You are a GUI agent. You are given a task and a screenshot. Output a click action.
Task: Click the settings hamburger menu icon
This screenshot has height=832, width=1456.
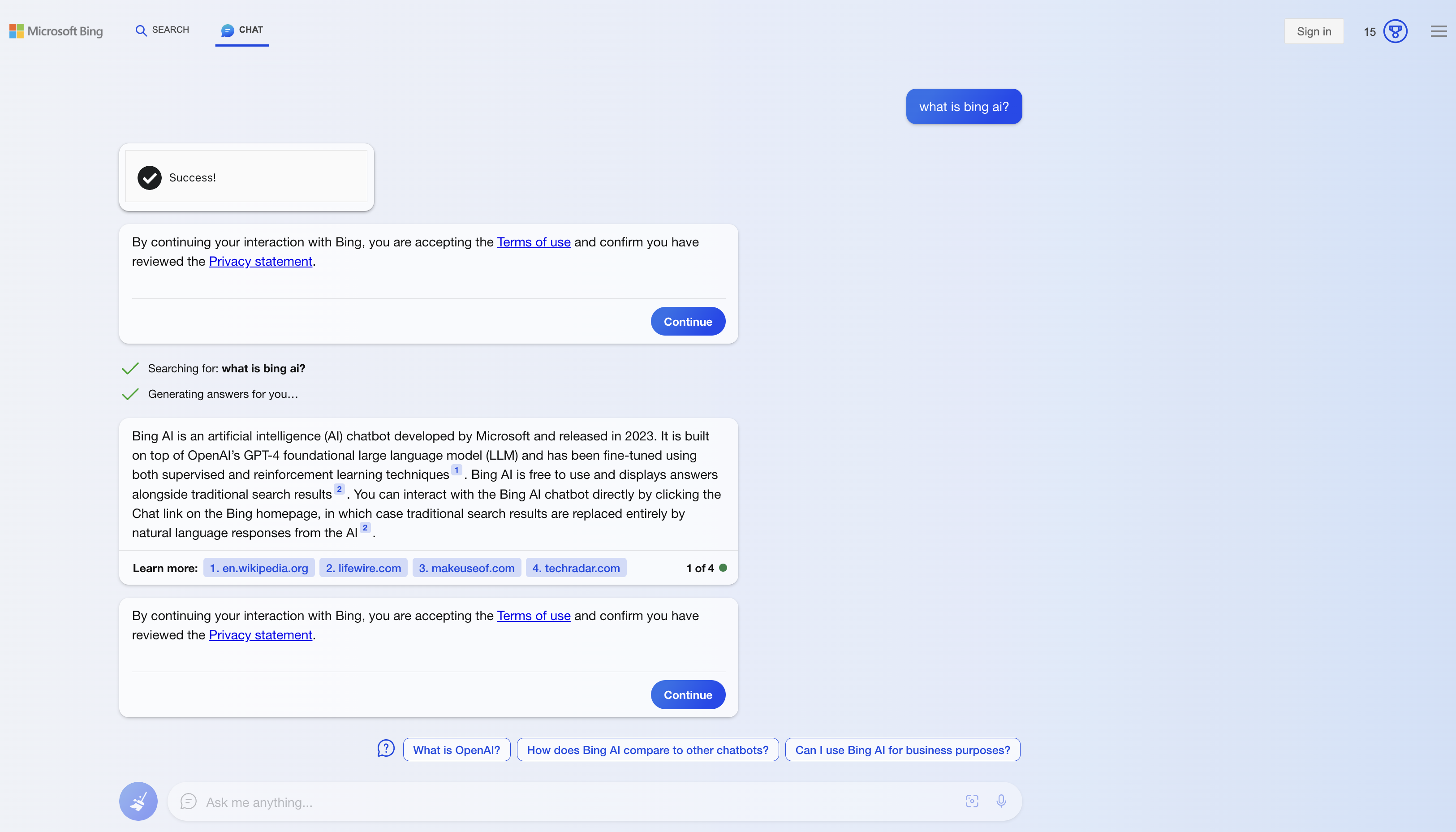coord(1439,31)
